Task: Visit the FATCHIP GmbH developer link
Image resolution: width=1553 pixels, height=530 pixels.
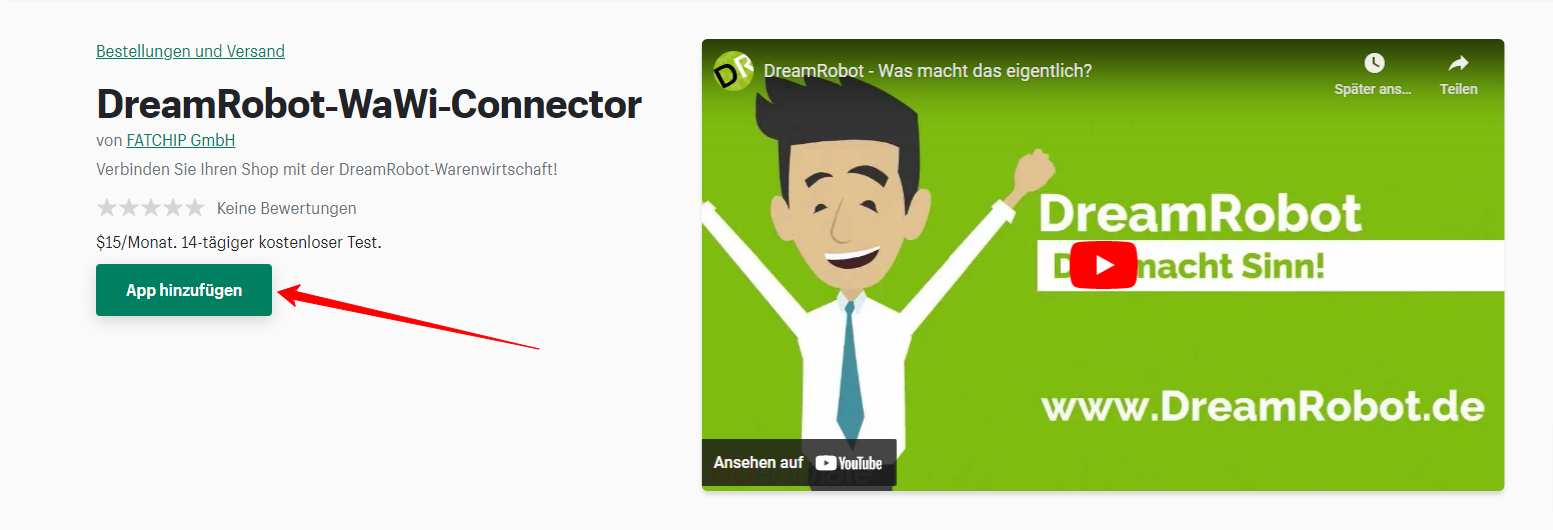Action: point(181,140)
